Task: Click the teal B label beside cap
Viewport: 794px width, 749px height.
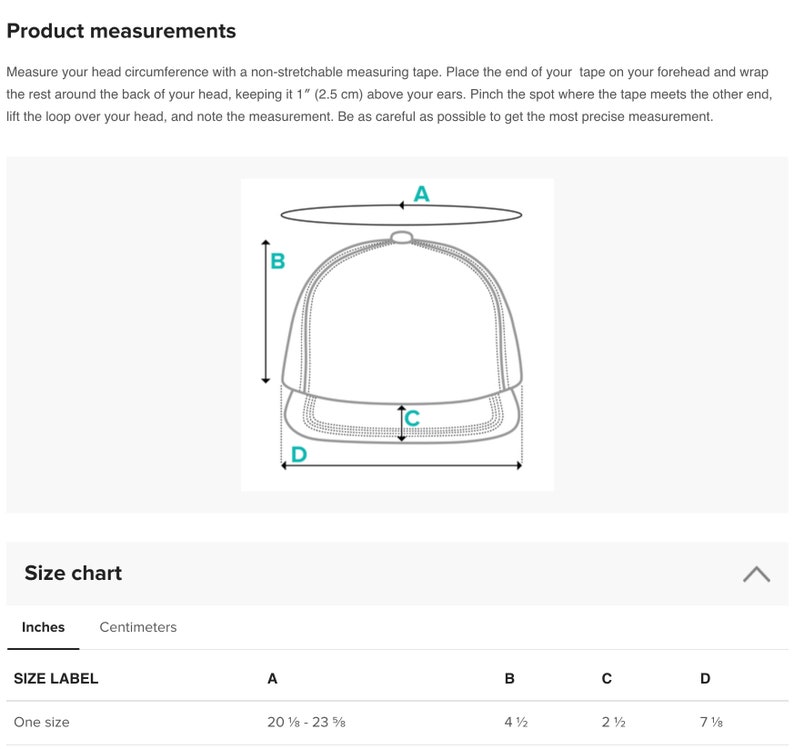Action: point(277,261)
